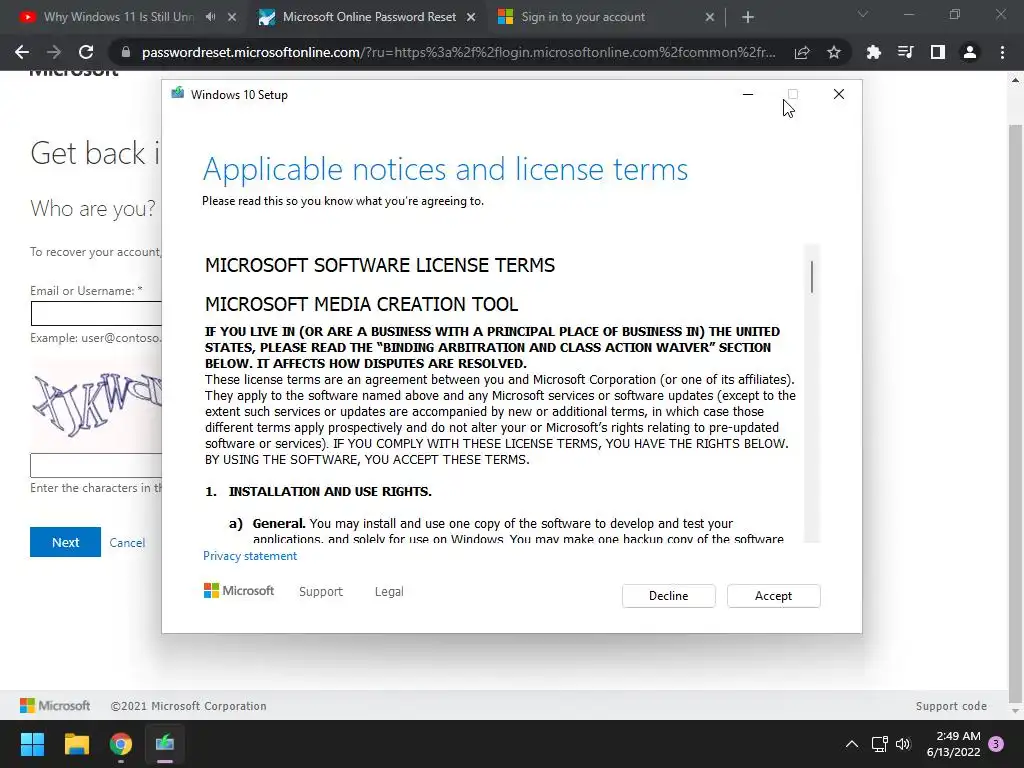The image size is (1024, 768).
Task: Open Chrome from the taskbar
Action: click(x=121, y=744)
